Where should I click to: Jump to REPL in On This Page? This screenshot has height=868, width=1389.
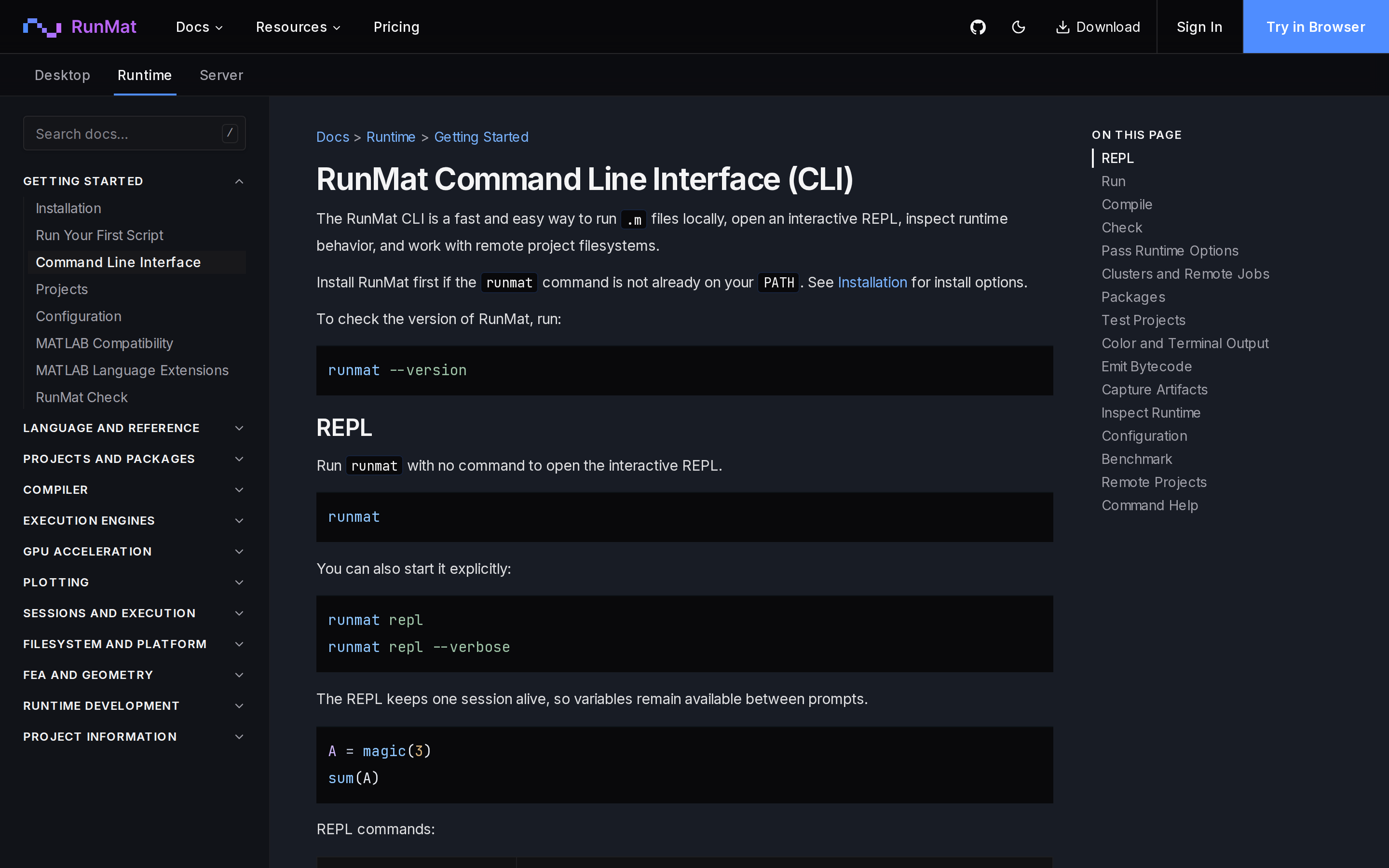(1117, 159)
